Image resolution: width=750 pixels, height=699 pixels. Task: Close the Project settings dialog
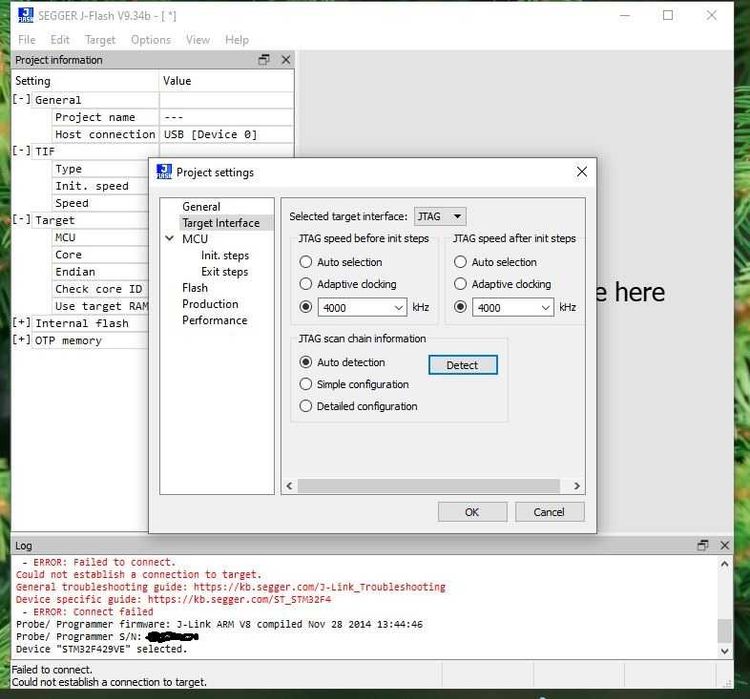click(582, 172)
